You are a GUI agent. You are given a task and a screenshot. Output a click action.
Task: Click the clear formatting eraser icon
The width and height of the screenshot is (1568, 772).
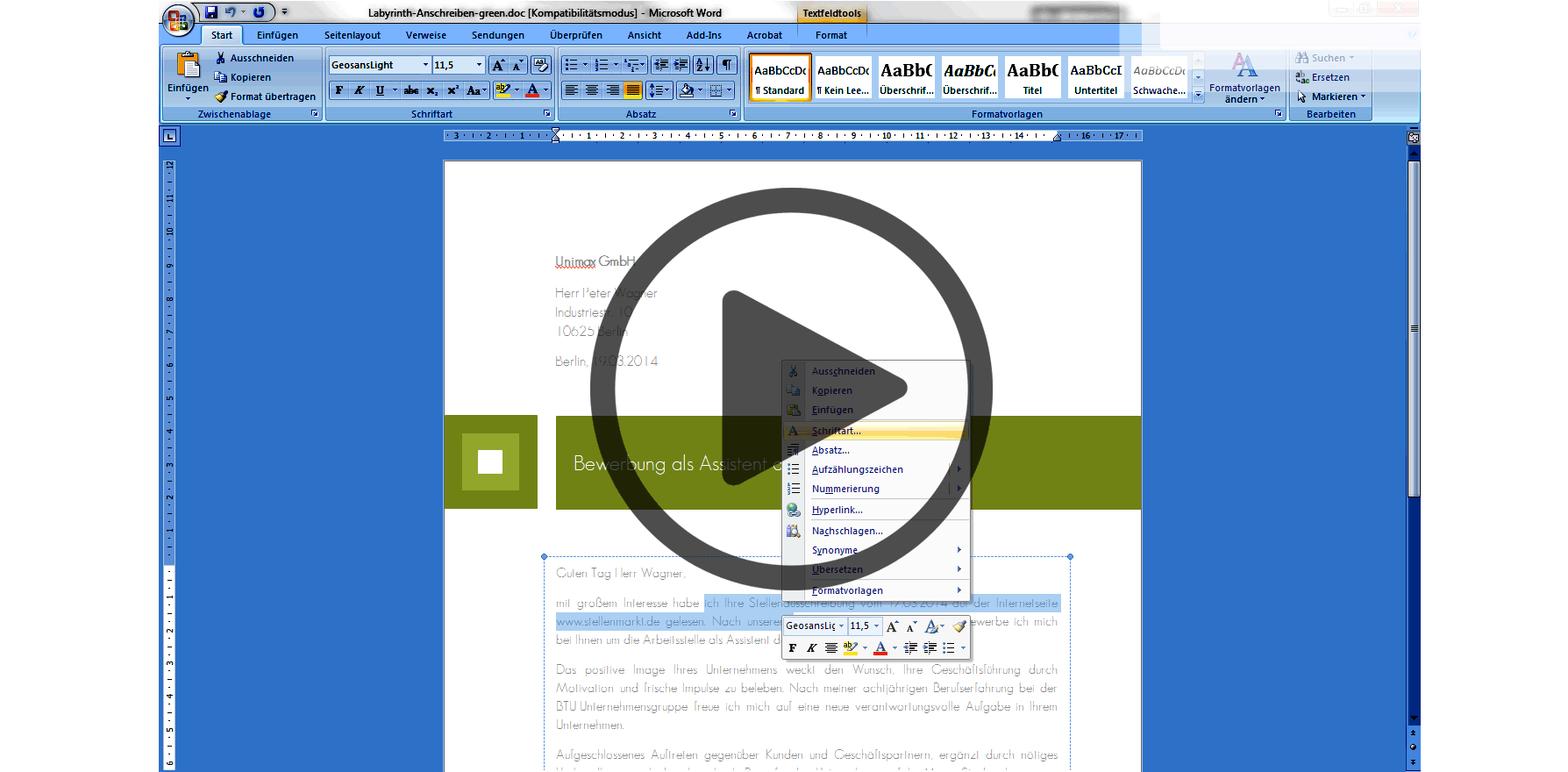(x=541, y=65)
